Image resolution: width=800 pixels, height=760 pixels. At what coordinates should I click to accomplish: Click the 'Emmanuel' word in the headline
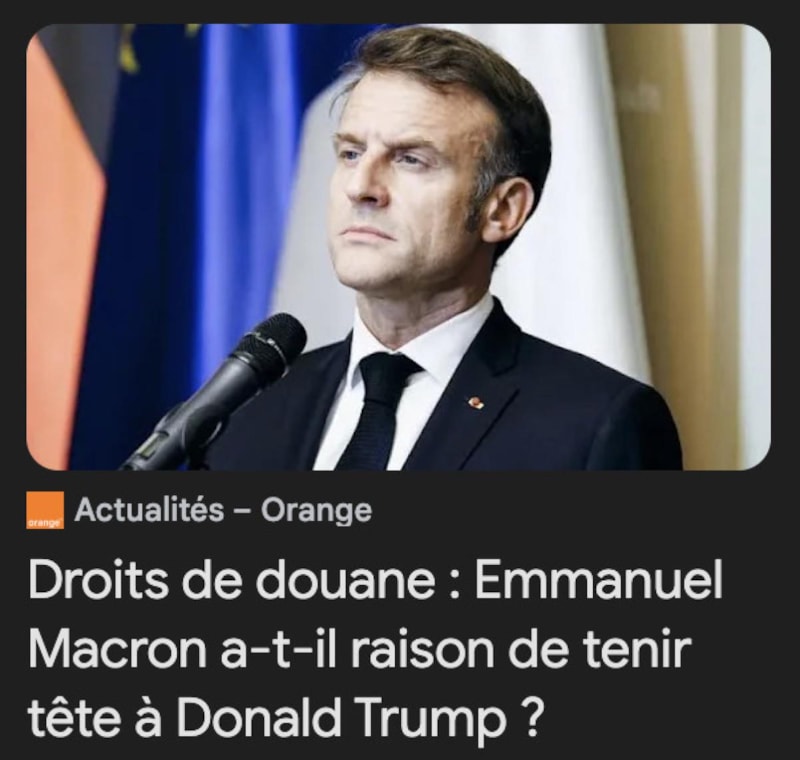599,581
